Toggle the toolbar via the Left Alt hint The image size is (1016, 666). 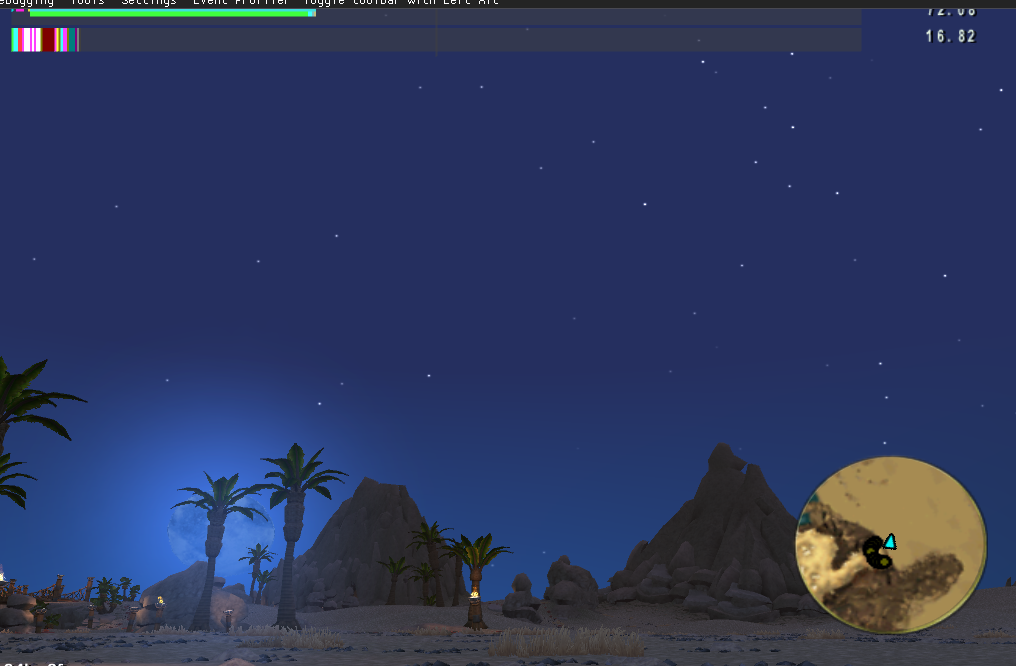404,2
